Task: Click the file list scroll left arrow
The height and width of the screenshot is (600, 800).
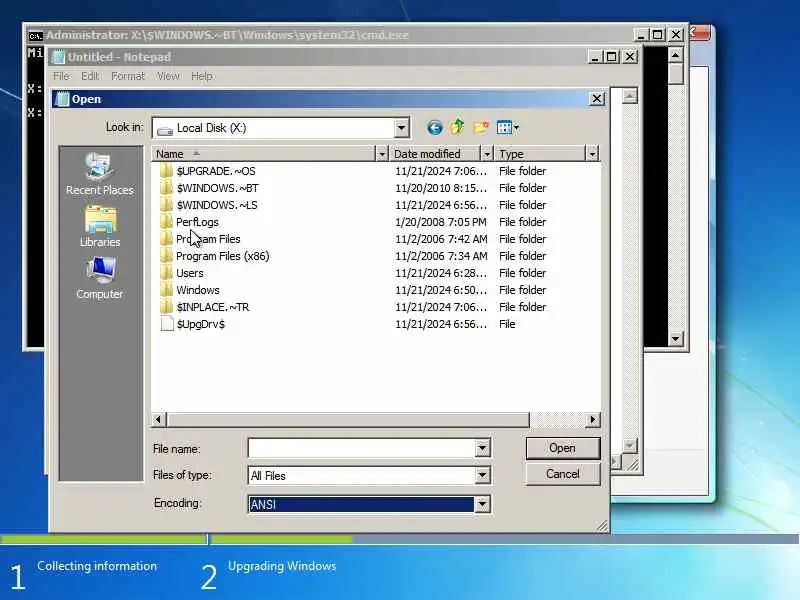Action: (158, 419)
